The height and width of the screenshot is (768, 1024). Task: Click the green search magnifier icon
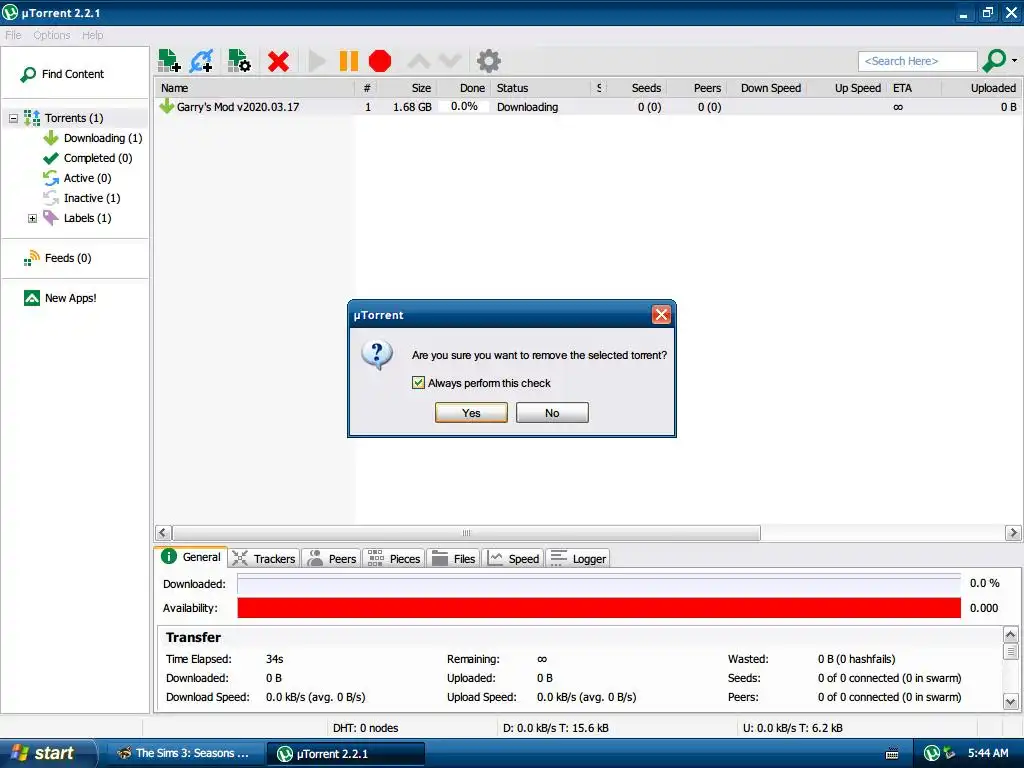[x=995, y=61]
